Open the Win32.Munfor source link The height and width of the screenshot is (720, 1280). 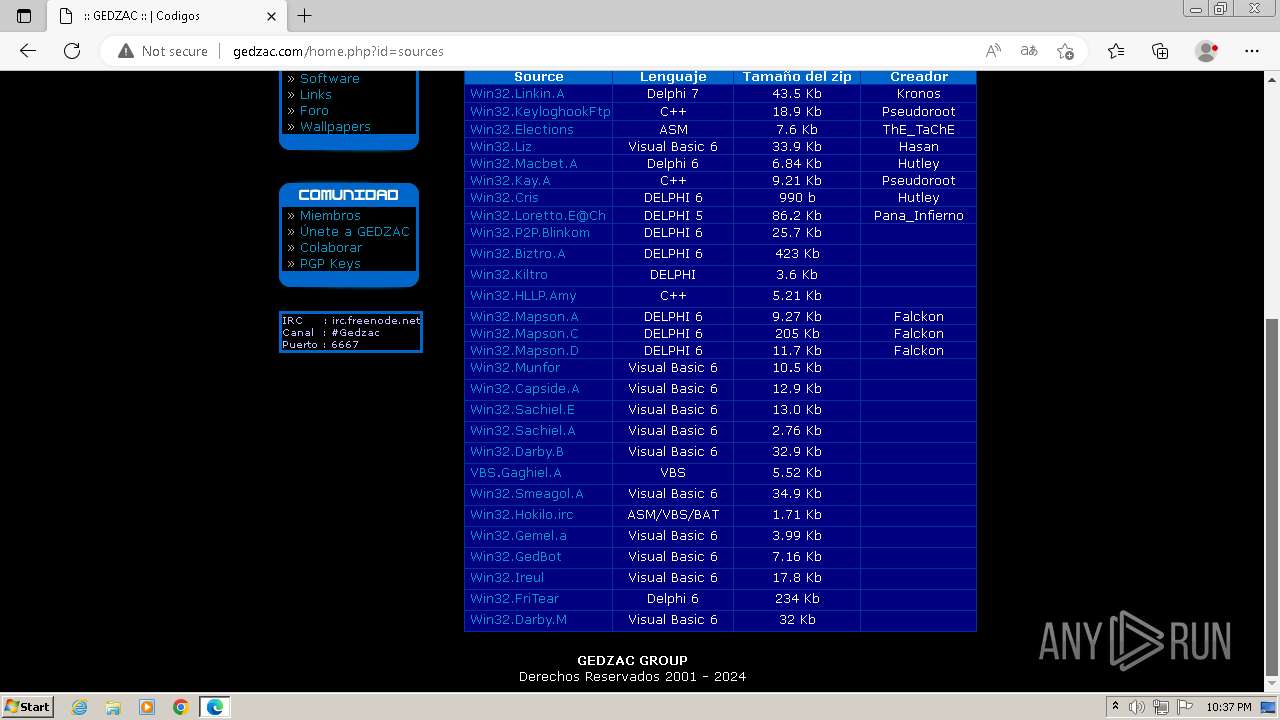coord(515,367)
